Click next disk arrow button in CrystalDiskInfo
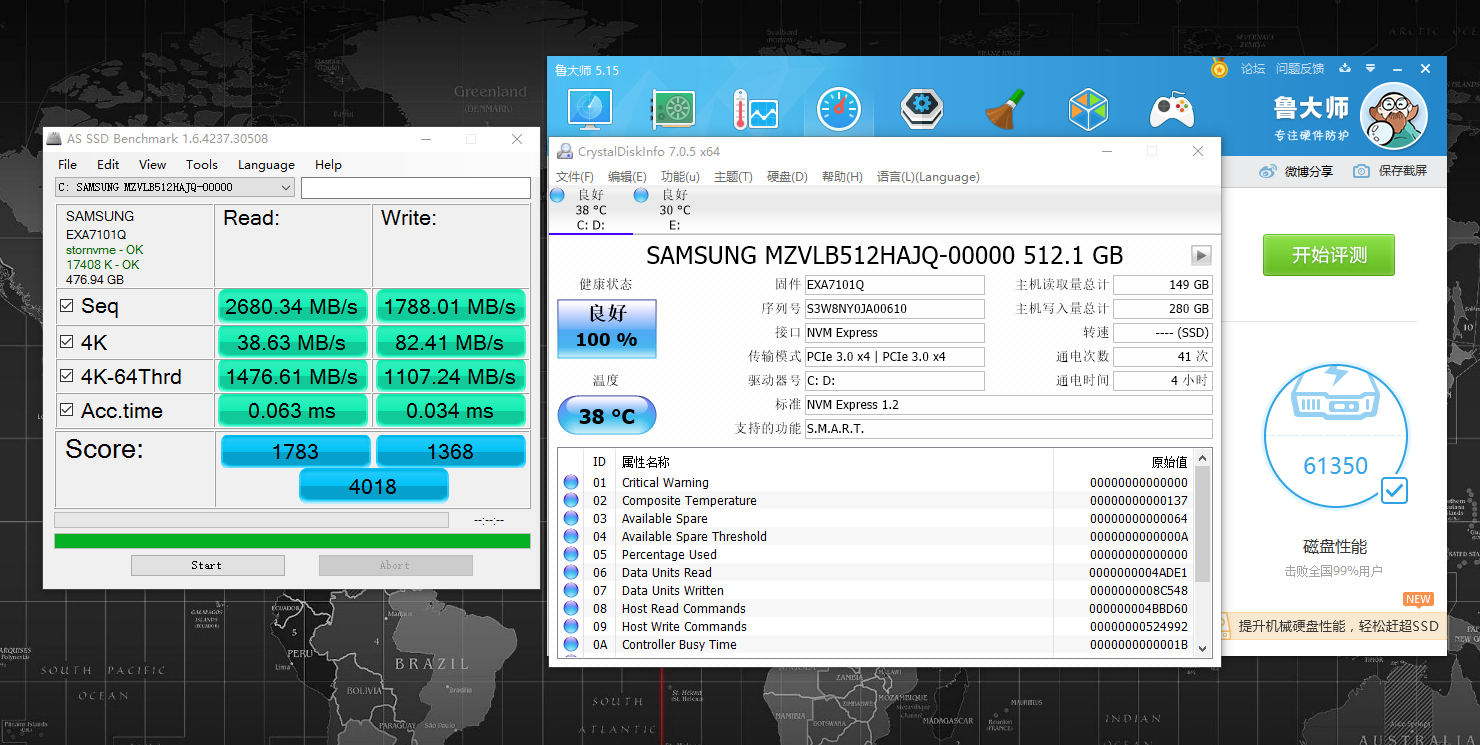 (1201, 255)
